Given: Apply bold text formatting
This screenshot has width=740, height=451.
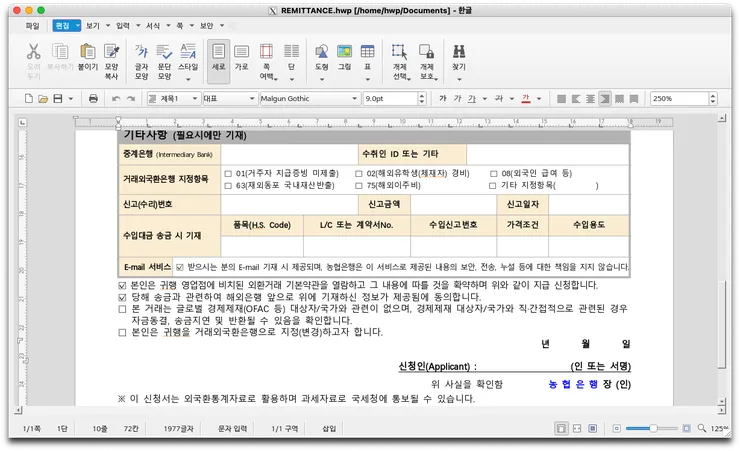Looking at the screenshot, I should [x=443, y=99].
